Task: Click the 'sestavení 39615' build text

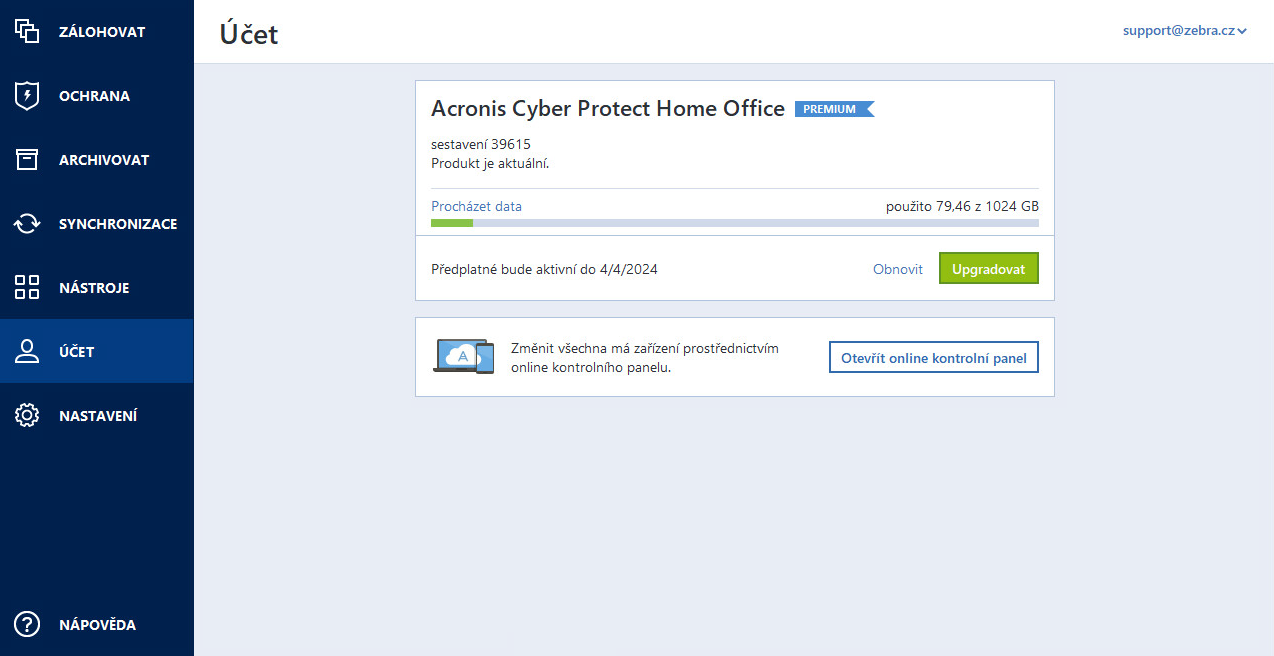Action: pos(481,144)
